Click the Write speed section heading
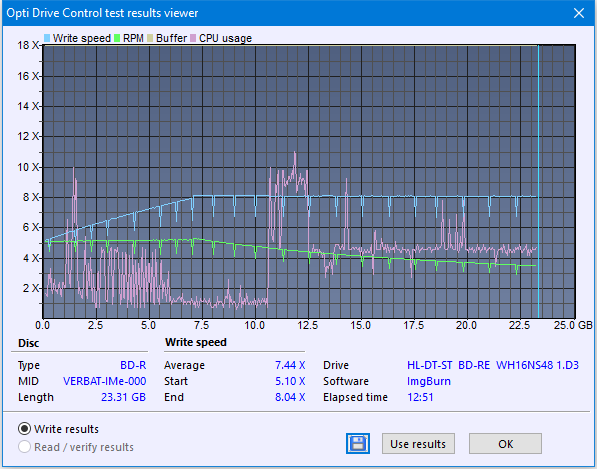 [x=196, y=342]
